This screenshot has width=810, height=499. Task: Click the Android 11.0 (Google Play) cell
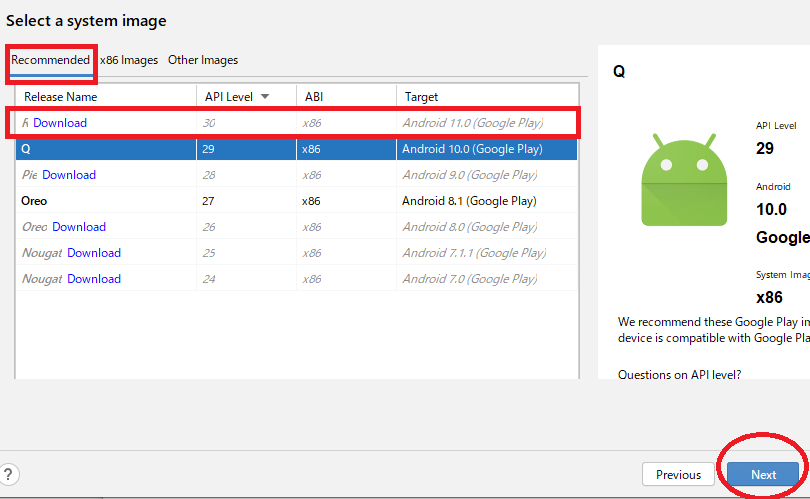pos(473,123)
